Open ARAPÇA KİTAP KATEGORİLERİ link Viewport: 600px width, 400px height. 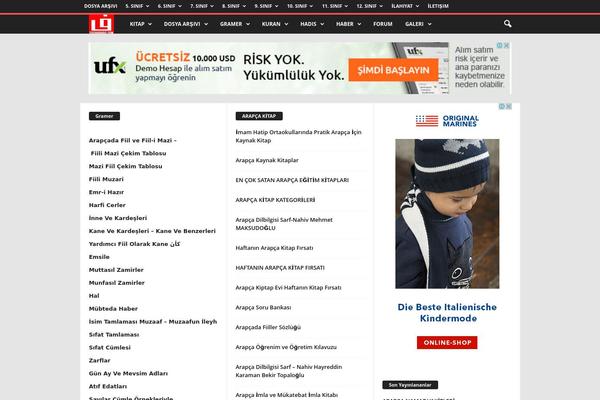(276, 200)
